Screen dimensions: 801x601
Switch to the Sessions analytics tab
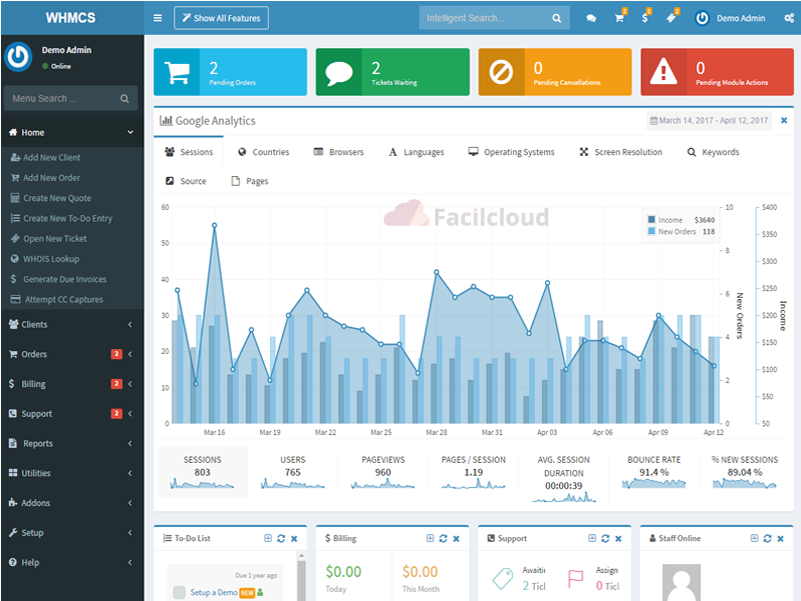[189, 152]
